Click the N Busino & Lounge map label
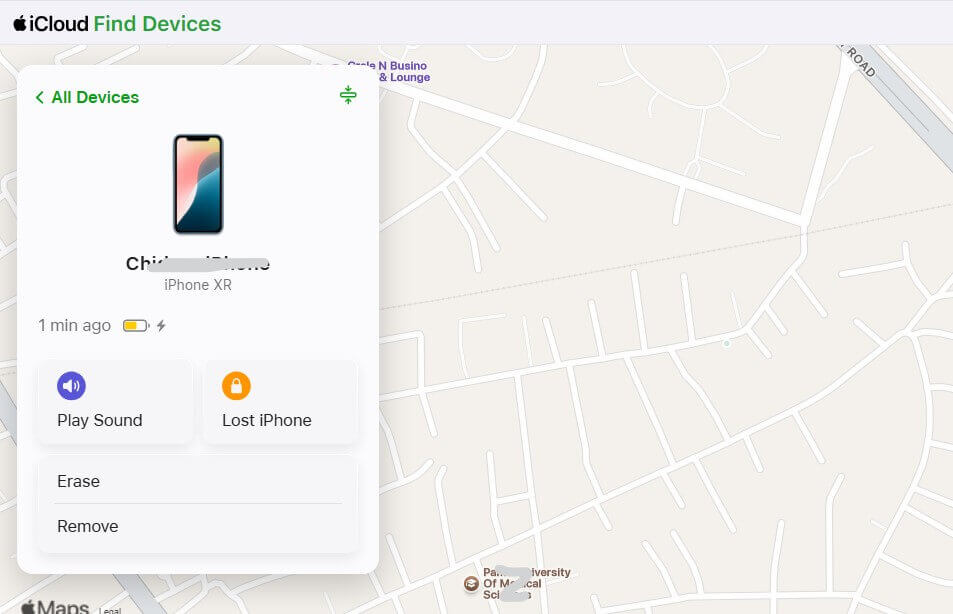 click(403, 71)
